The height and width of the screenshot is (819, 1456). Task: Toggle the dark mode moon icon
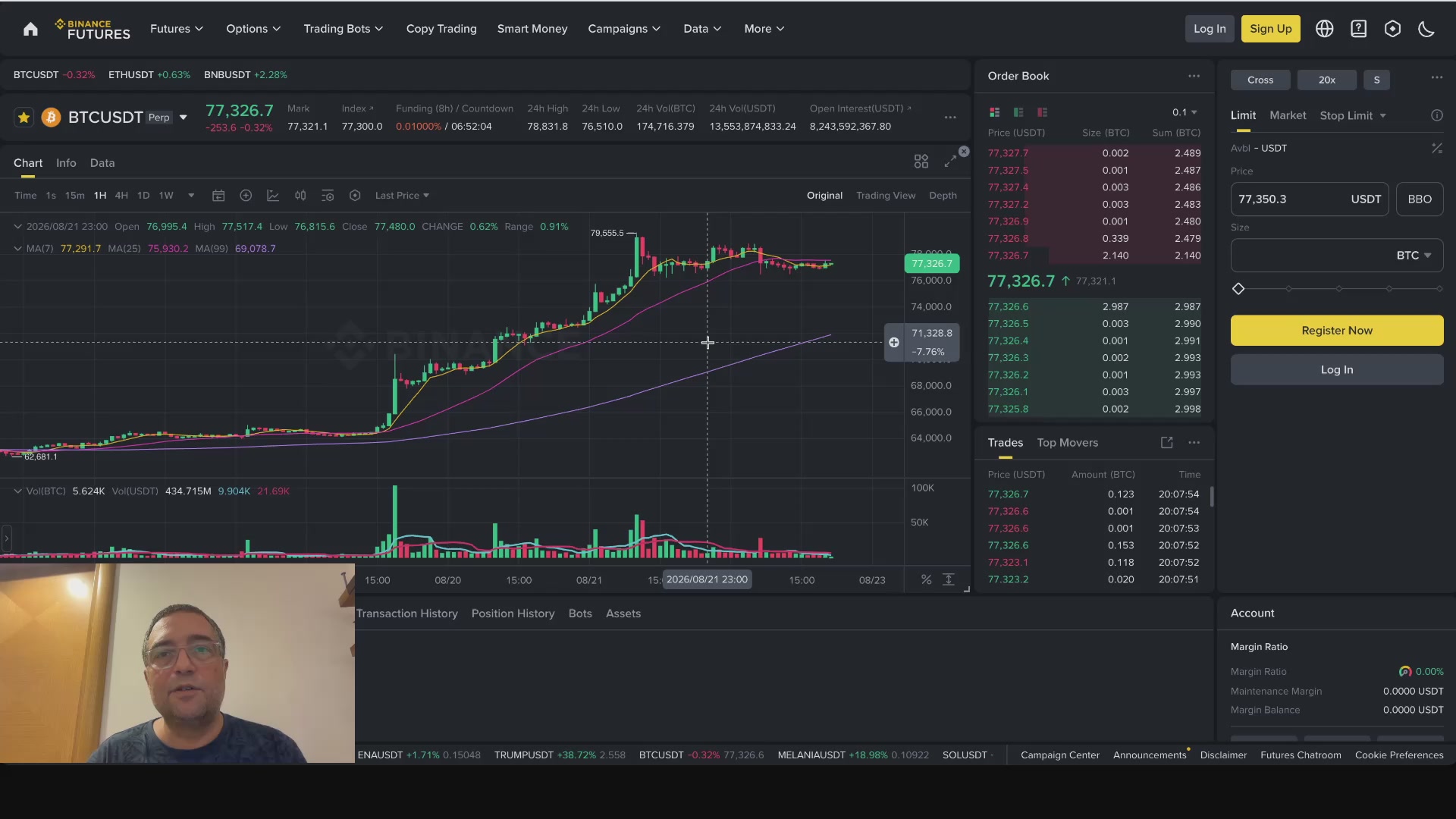tap(1426, 29)
